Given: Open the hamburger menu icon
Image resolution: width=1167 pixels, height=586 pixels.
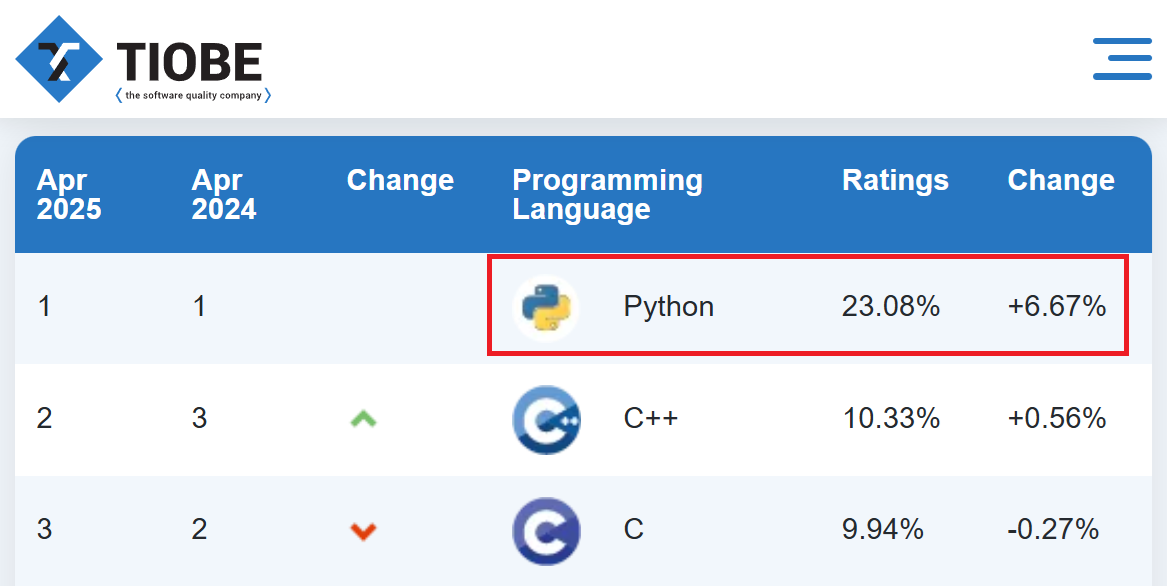Looking at the screenshot, I should pos(1122,59).
